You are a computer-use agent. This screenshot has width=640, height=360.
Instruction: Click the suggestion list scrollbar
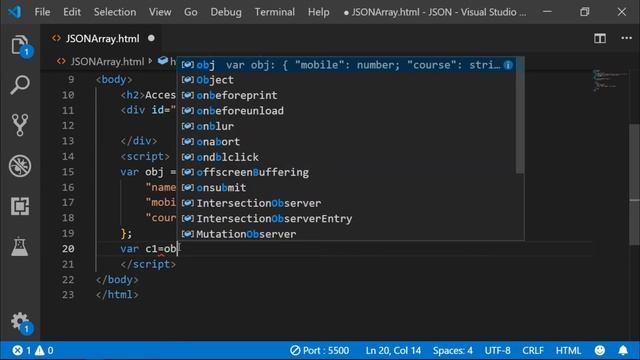point(520,115)
